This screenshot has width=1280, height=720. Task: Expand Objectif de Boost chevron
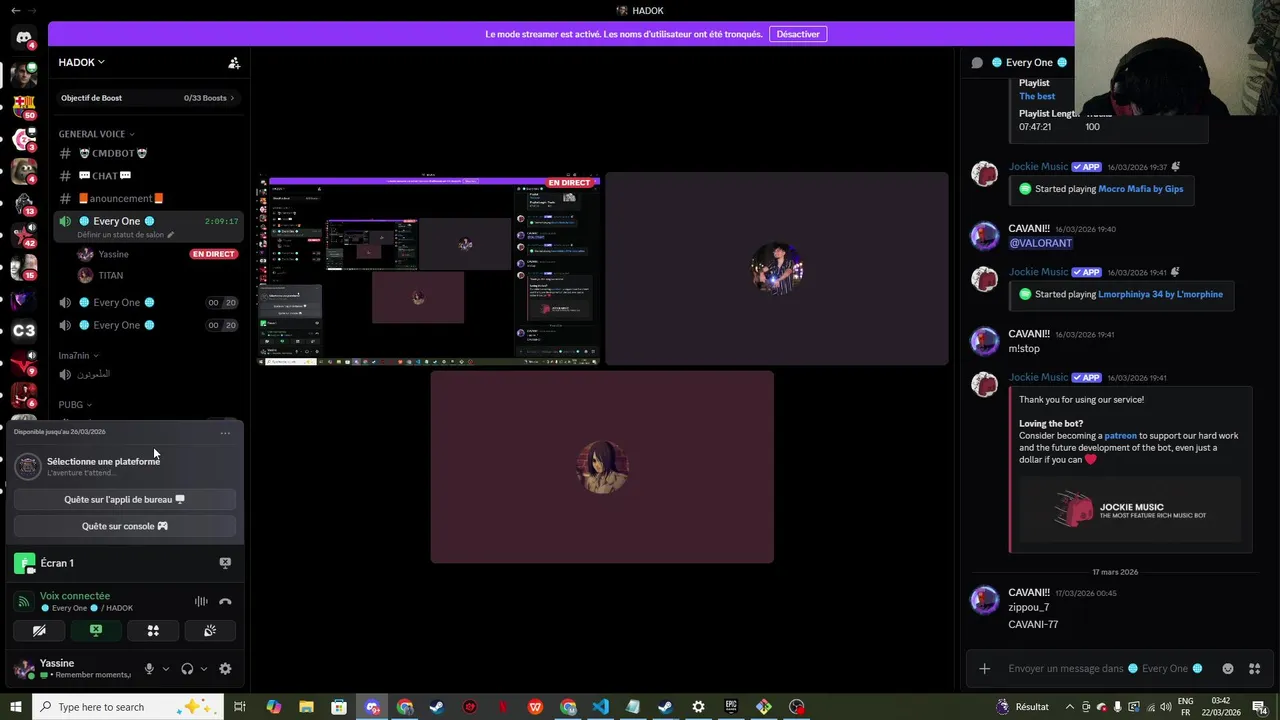tap(232, 98)
